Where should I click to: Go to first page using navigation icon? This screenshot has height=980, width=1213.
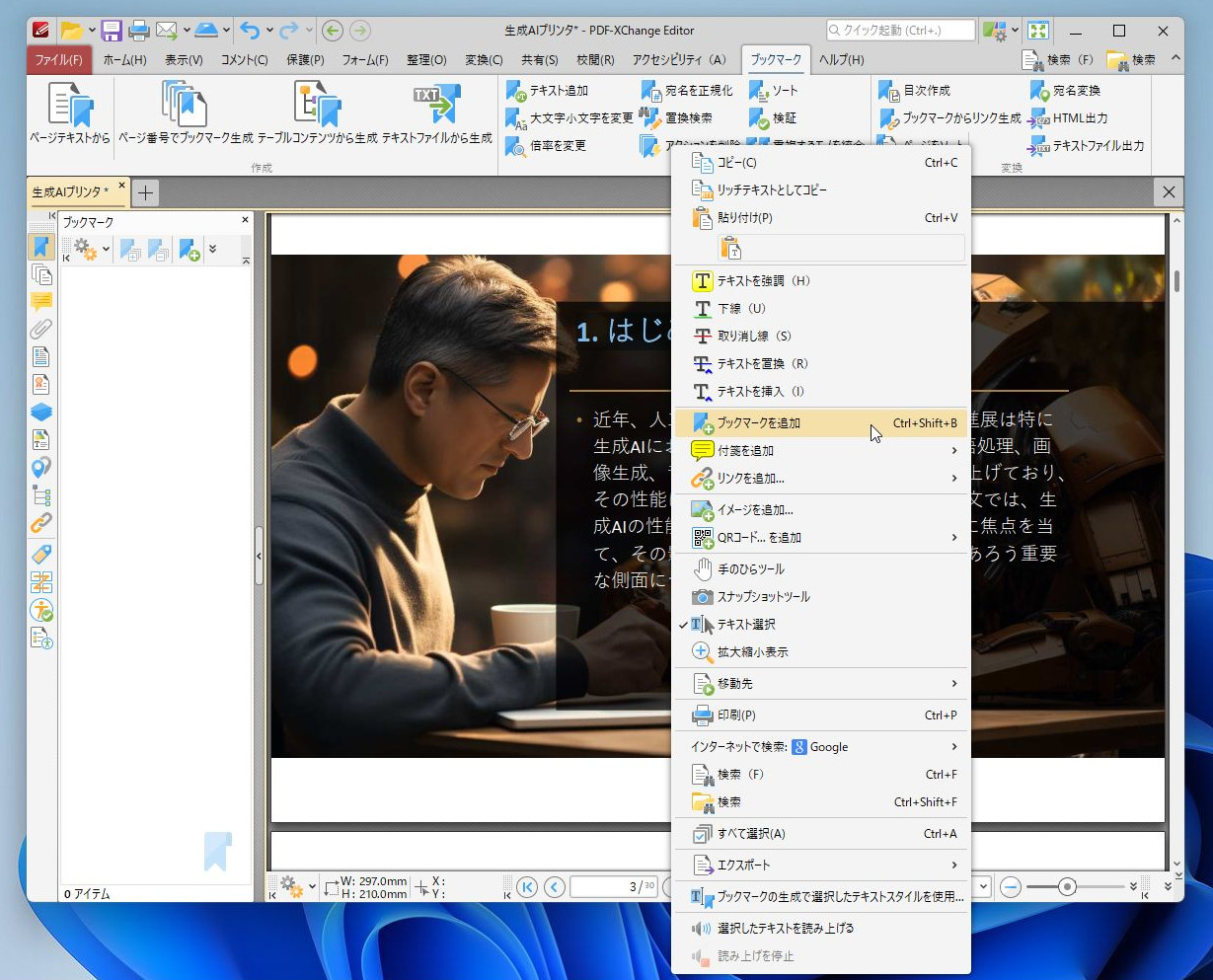(x=527, y=887)
